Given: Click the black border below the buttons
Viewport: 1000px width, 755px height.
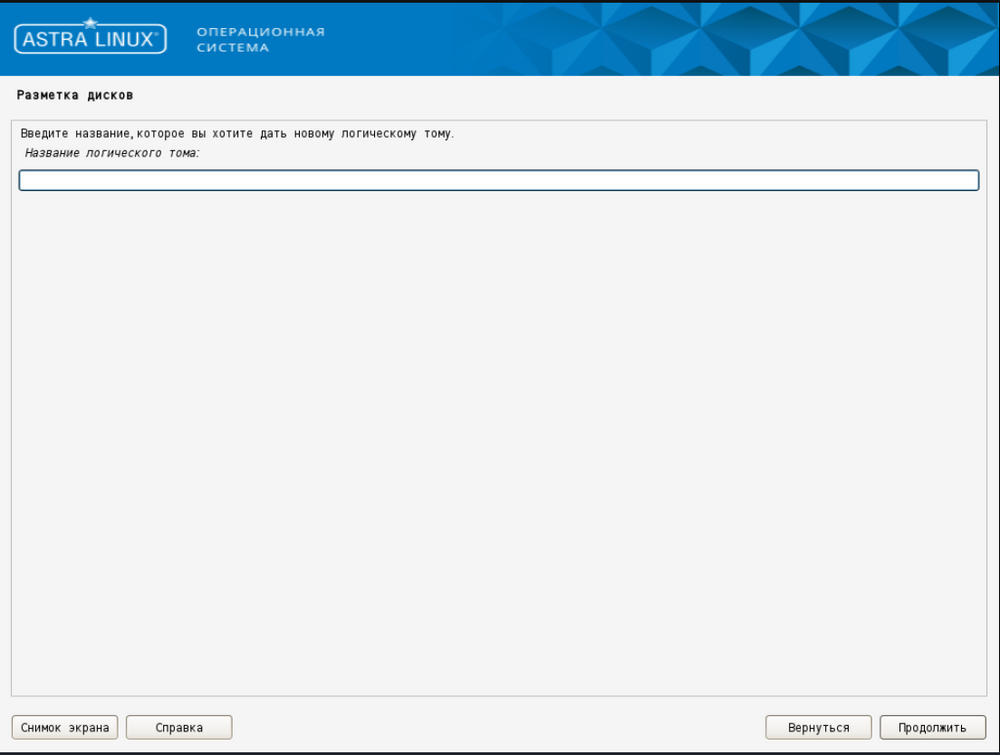Looking at the screenshot, I should (x=500, y=750).
